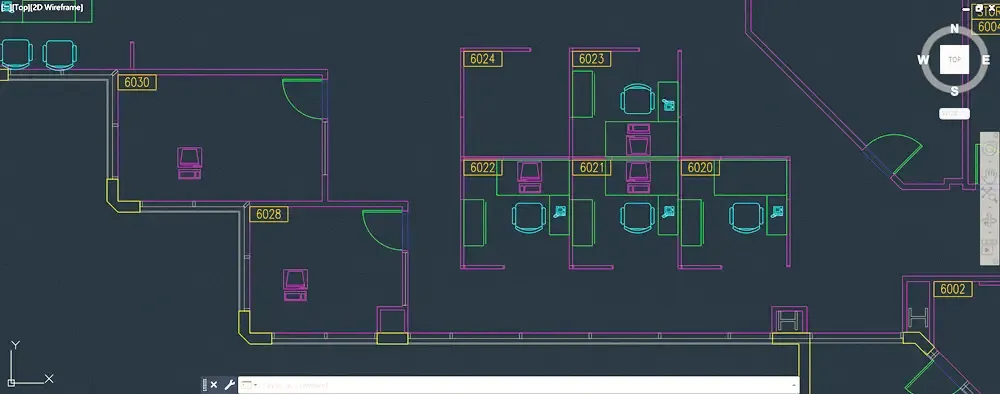This screenshot has height=394, width=1000.
Task: Select room label 6030
Action: (x=137, y=82)
